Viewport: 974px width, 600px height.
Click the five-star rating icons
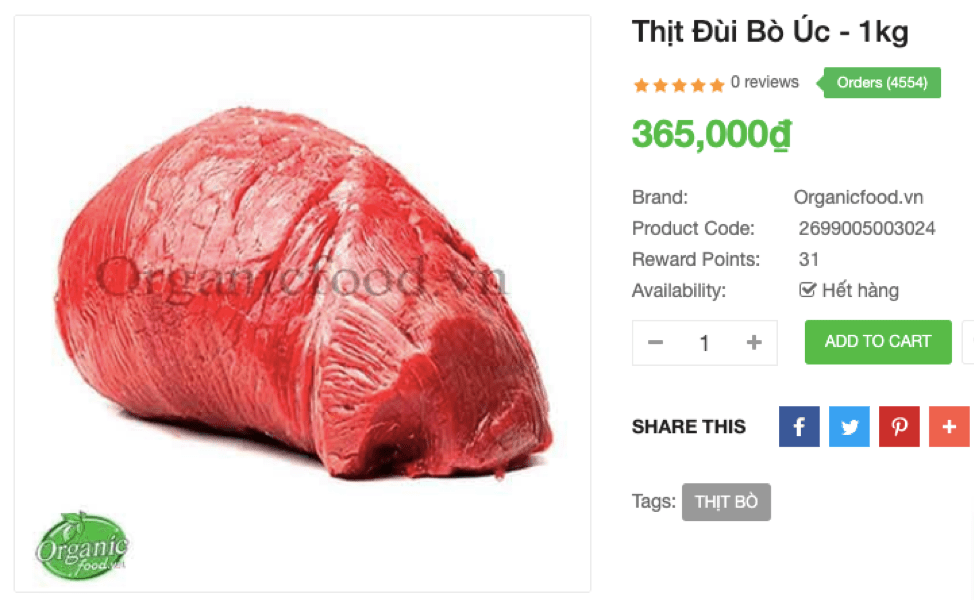coord(678,84)
